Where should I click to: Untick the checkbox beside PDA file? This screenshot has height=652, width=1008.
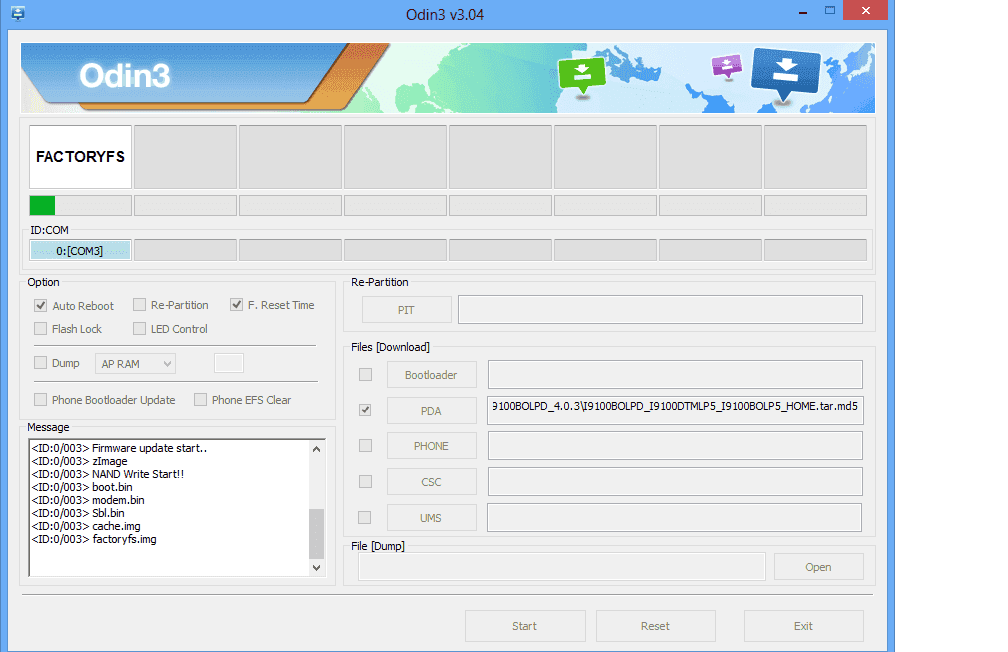[x=365, y=410]
